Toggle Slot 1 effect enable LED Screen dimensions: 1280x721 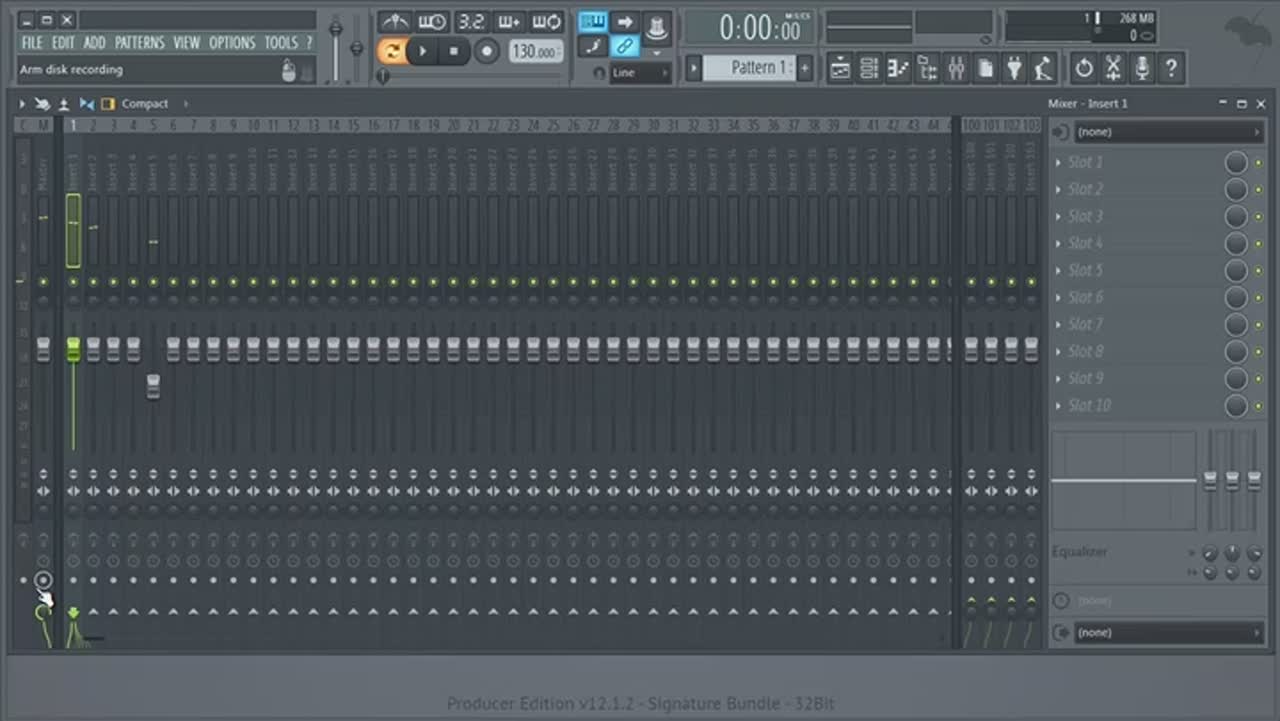click(x=1258, y=163)
